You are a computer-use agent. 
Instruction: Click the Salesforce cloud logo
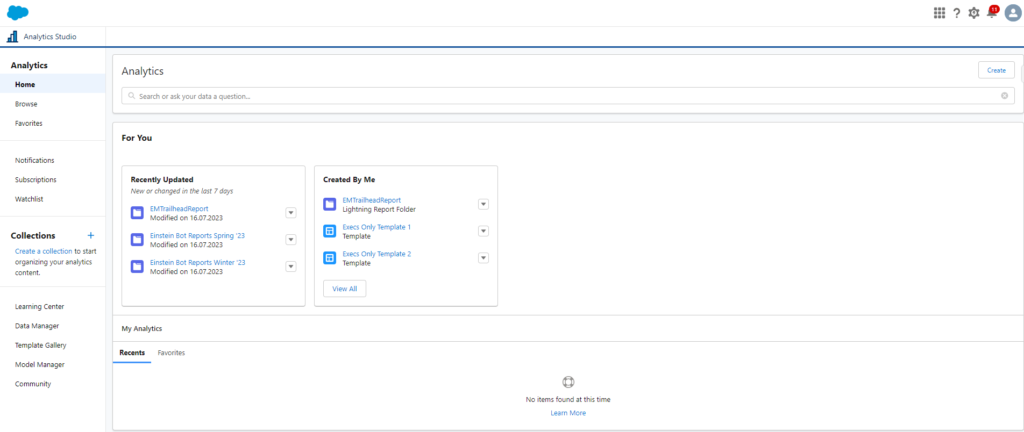pyautogui.click(x=17, y=12)
